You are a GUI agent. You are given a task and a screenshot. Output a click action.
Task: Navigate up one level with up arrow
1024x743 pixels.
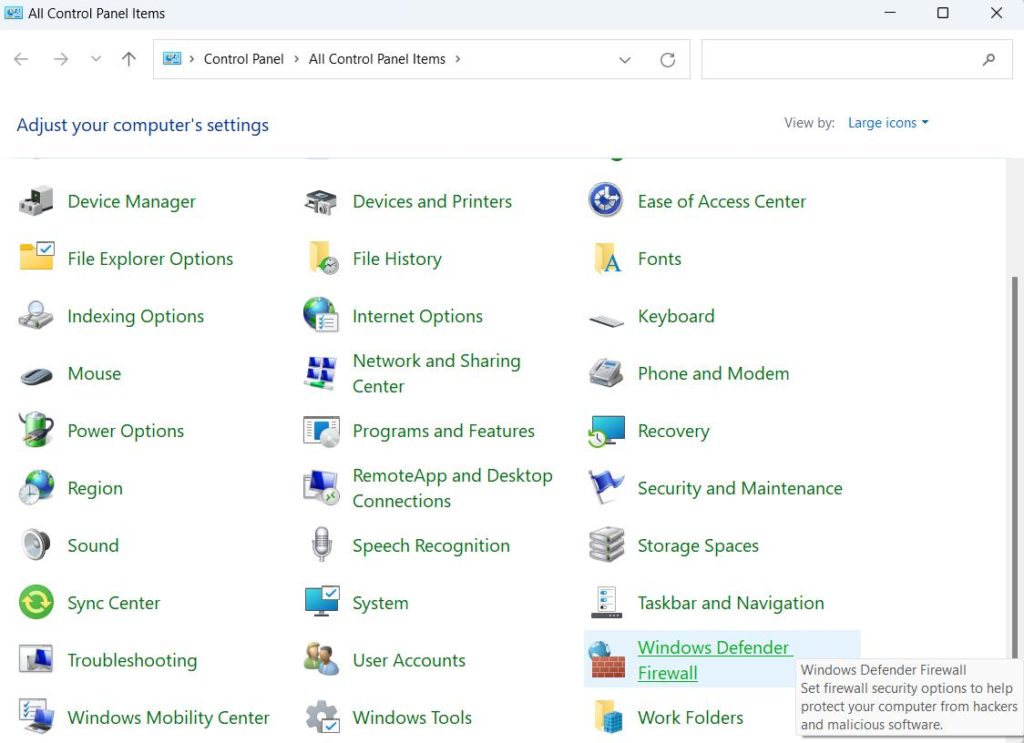click(129, 59)
